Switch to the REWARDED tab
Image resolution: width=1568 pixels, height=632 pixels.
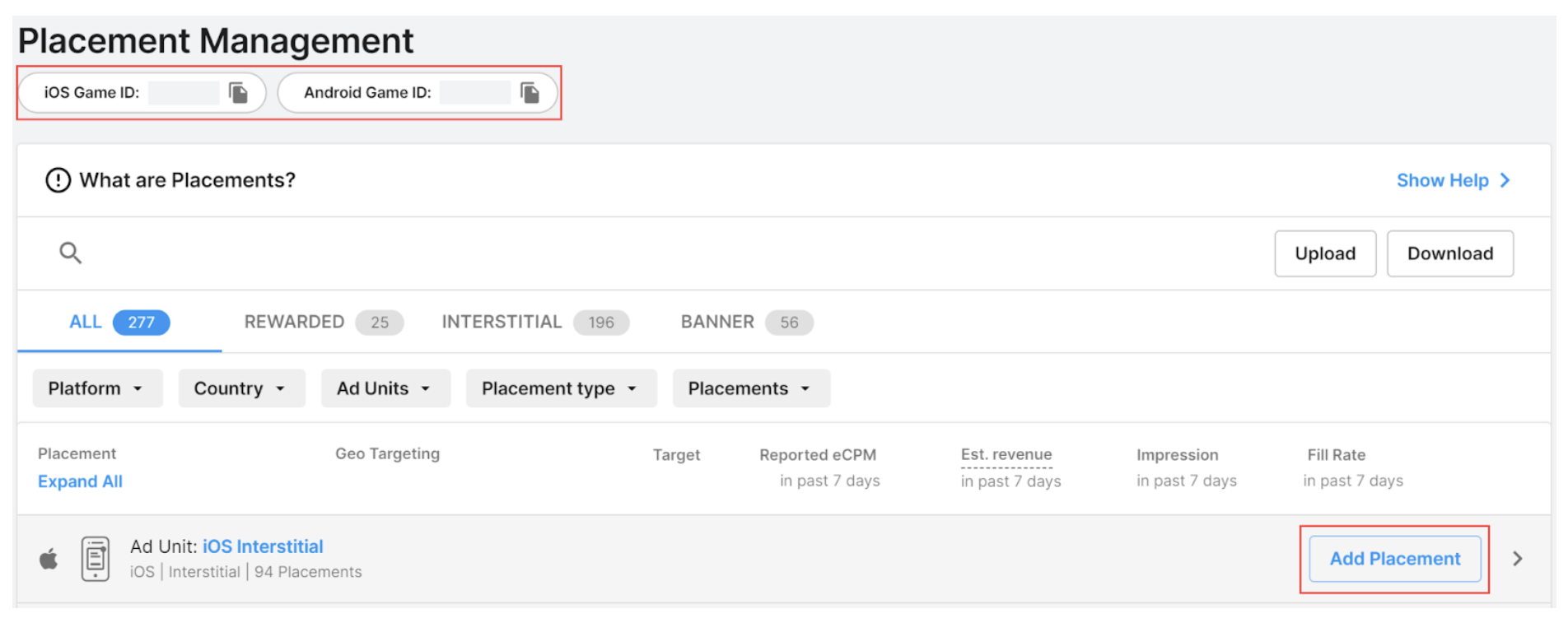[322, 323]
